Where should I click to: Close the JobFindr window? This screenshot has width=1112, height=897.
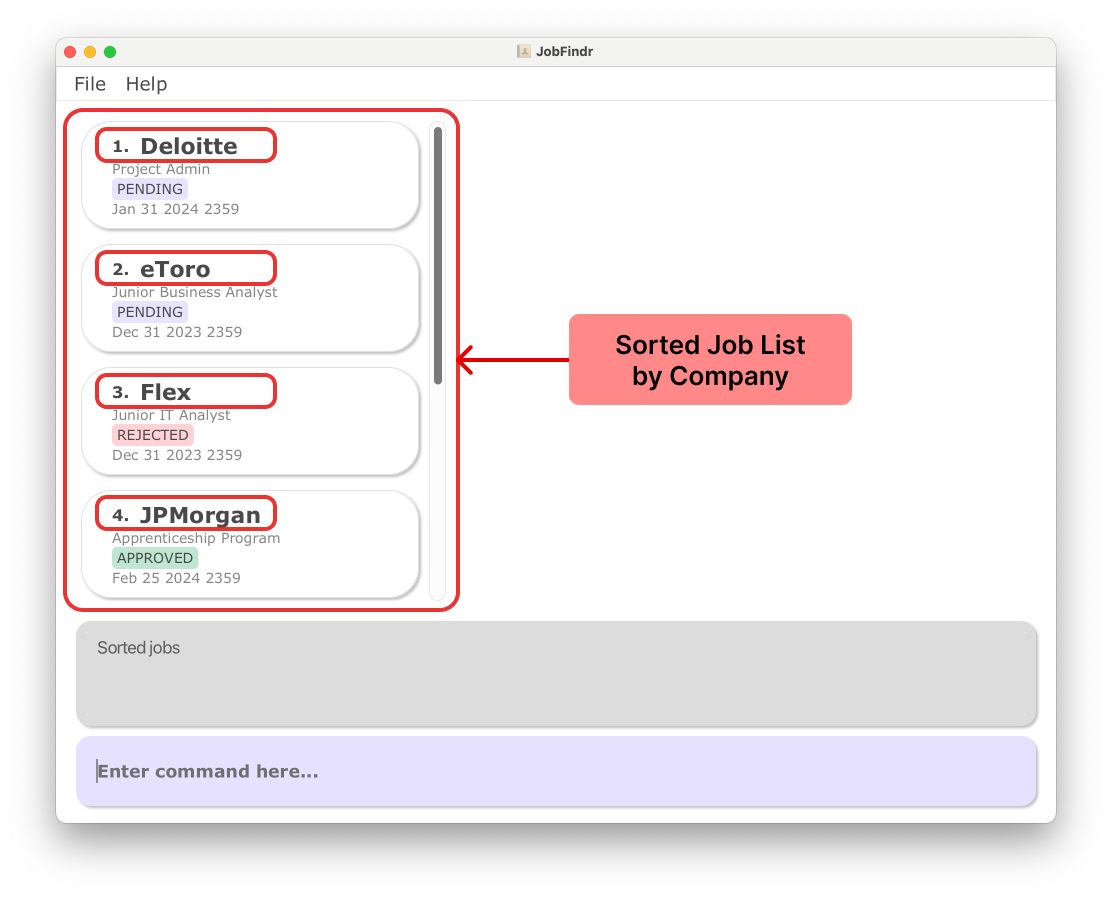tap(70, 52)
